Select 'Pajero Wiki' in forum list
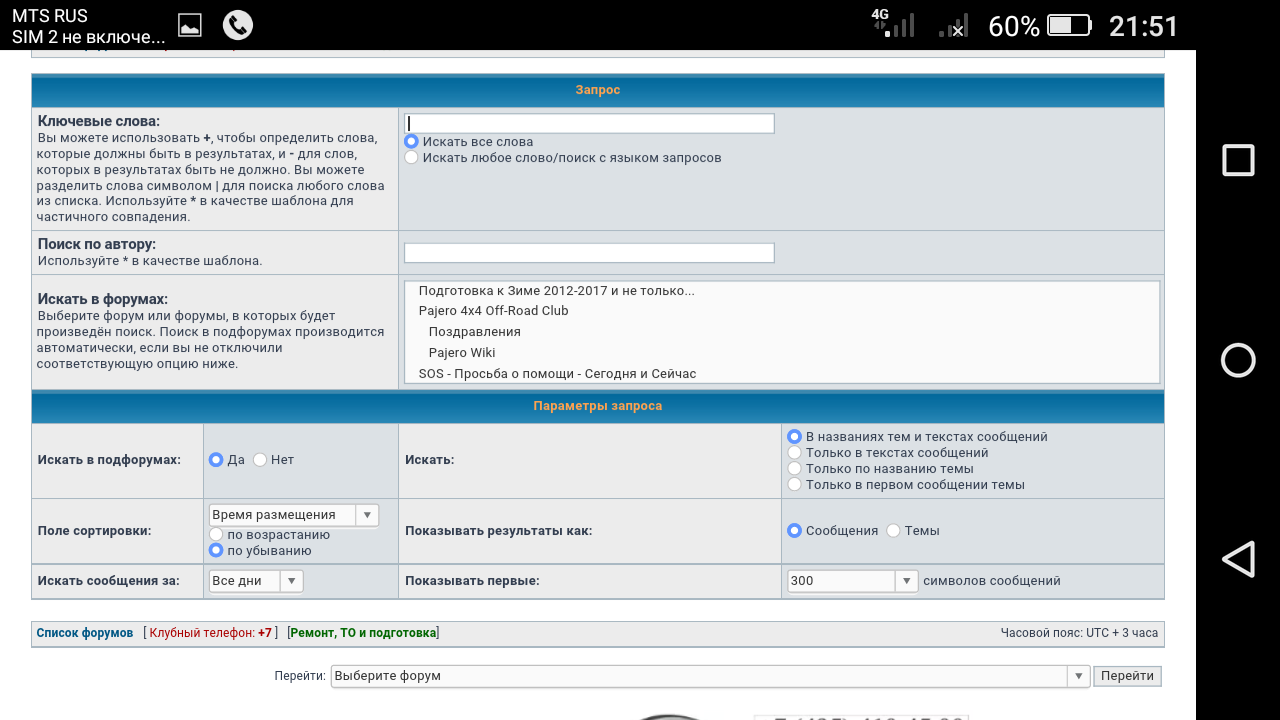Image resolution: width=1280 pixels, height=720 pixels. click(462, 353)
